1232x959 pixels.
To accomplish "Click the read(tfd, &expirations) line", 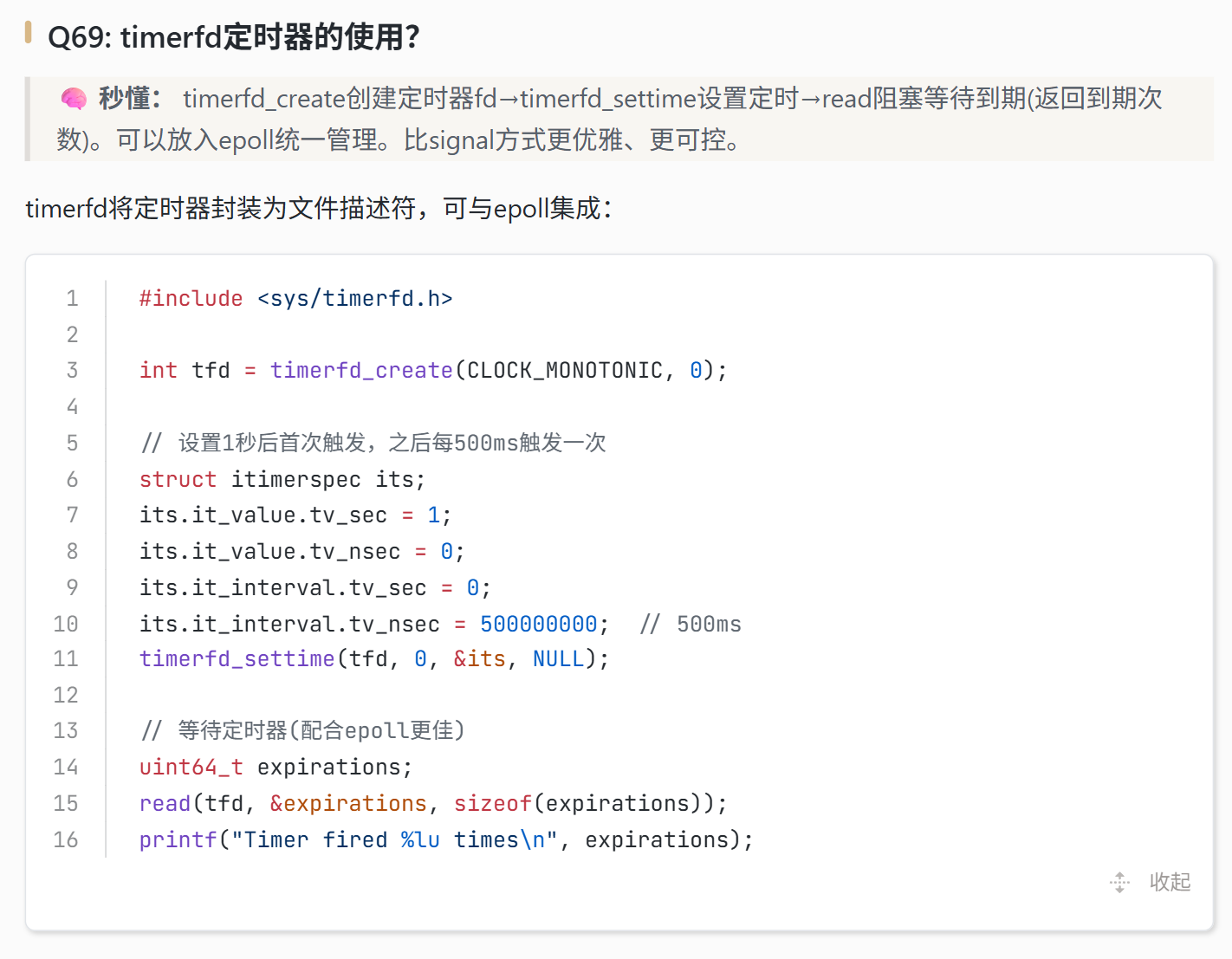I will [x=433, y=804].
